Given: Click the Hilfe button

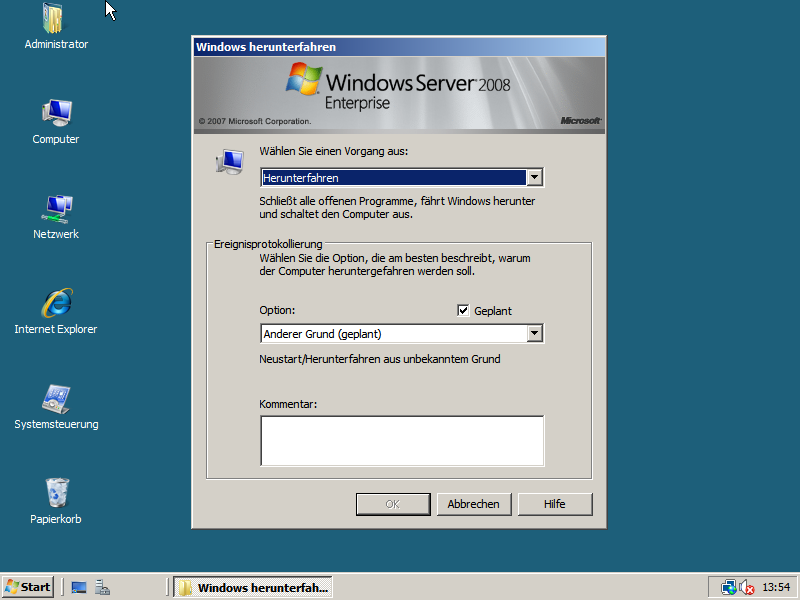Looking at the screenshot, I should pos(554,504).
